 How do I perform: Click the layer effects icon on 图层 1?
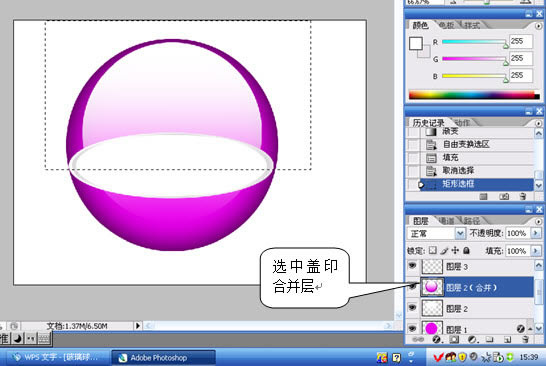tap(521, 328)
